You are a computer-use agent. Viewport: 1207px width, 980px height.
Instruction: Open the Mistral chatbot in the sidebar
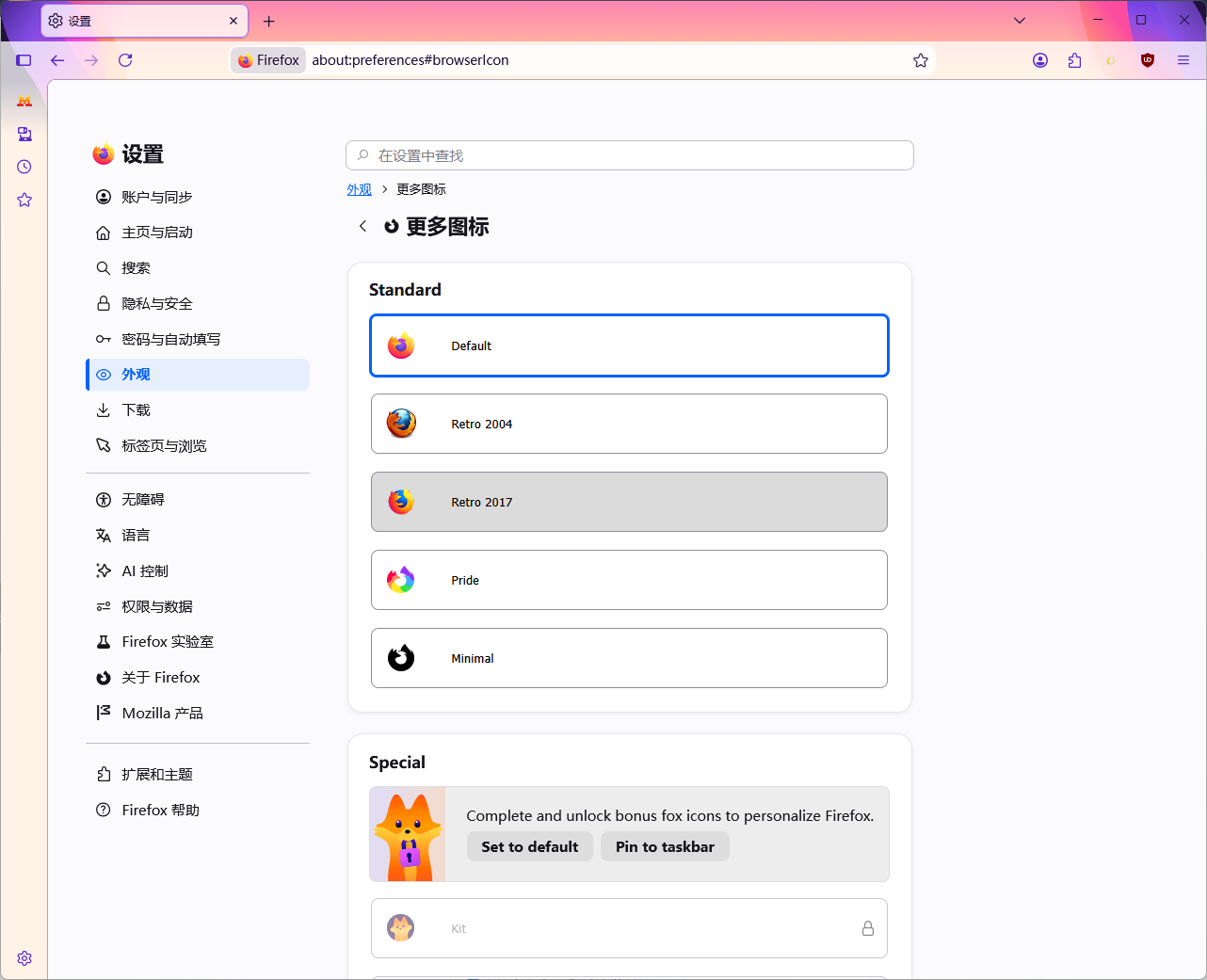click(24, 101)
